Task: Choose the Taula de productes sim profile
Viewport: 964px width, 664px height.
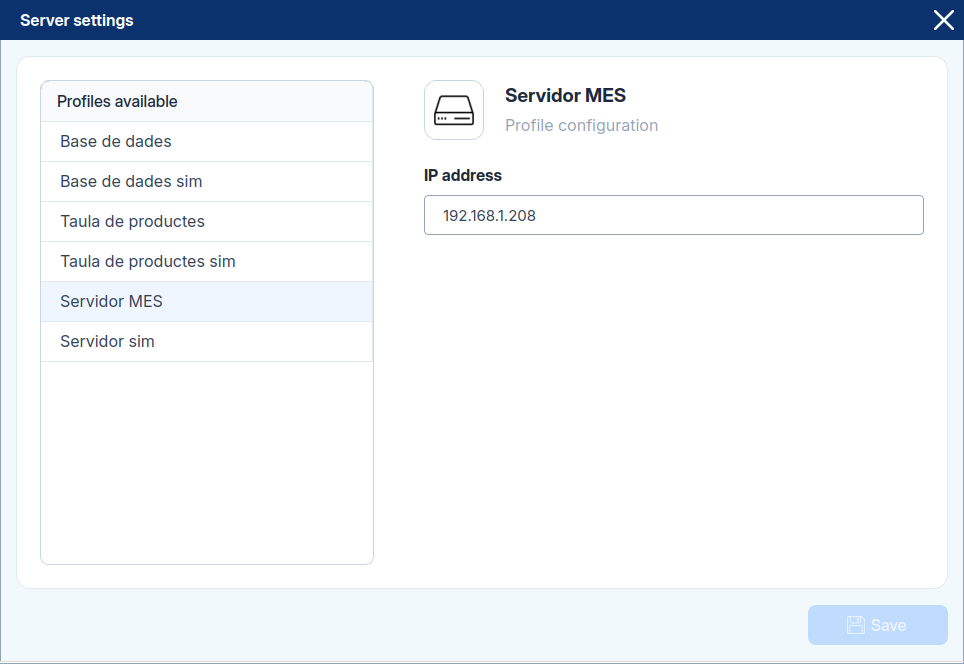Action: (x=207, y=261)
